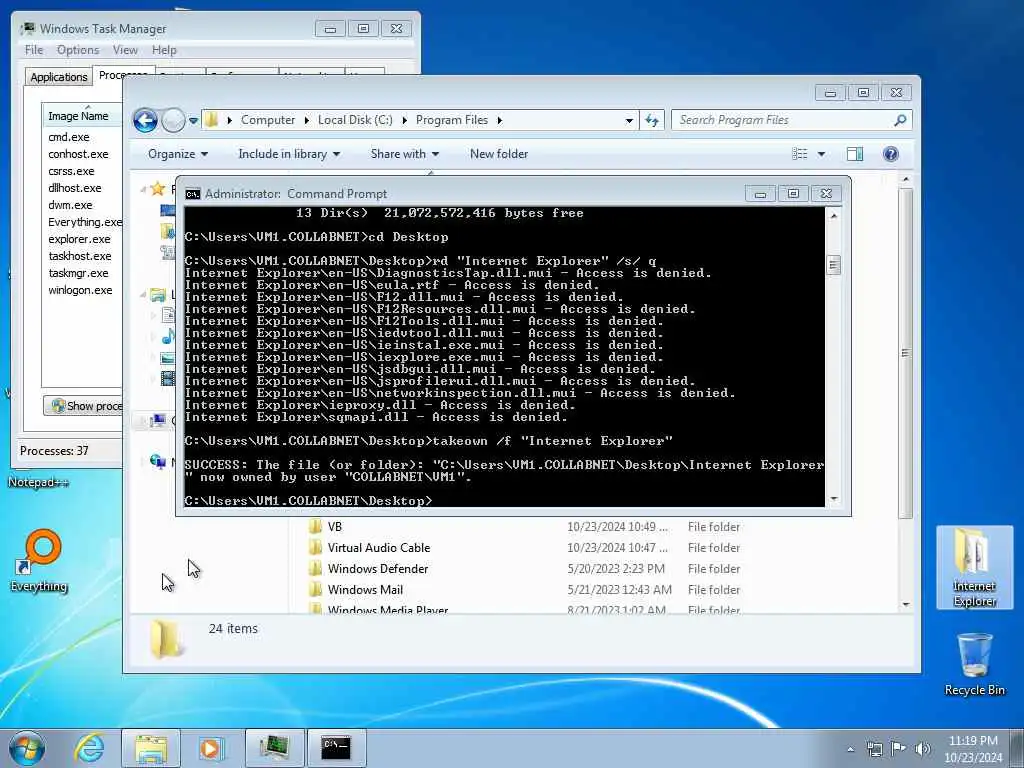The height and width of the screenshot is (768, 1024).
Task: Toggle the Explorer preview pane
Action: click(x=855, y=154)
